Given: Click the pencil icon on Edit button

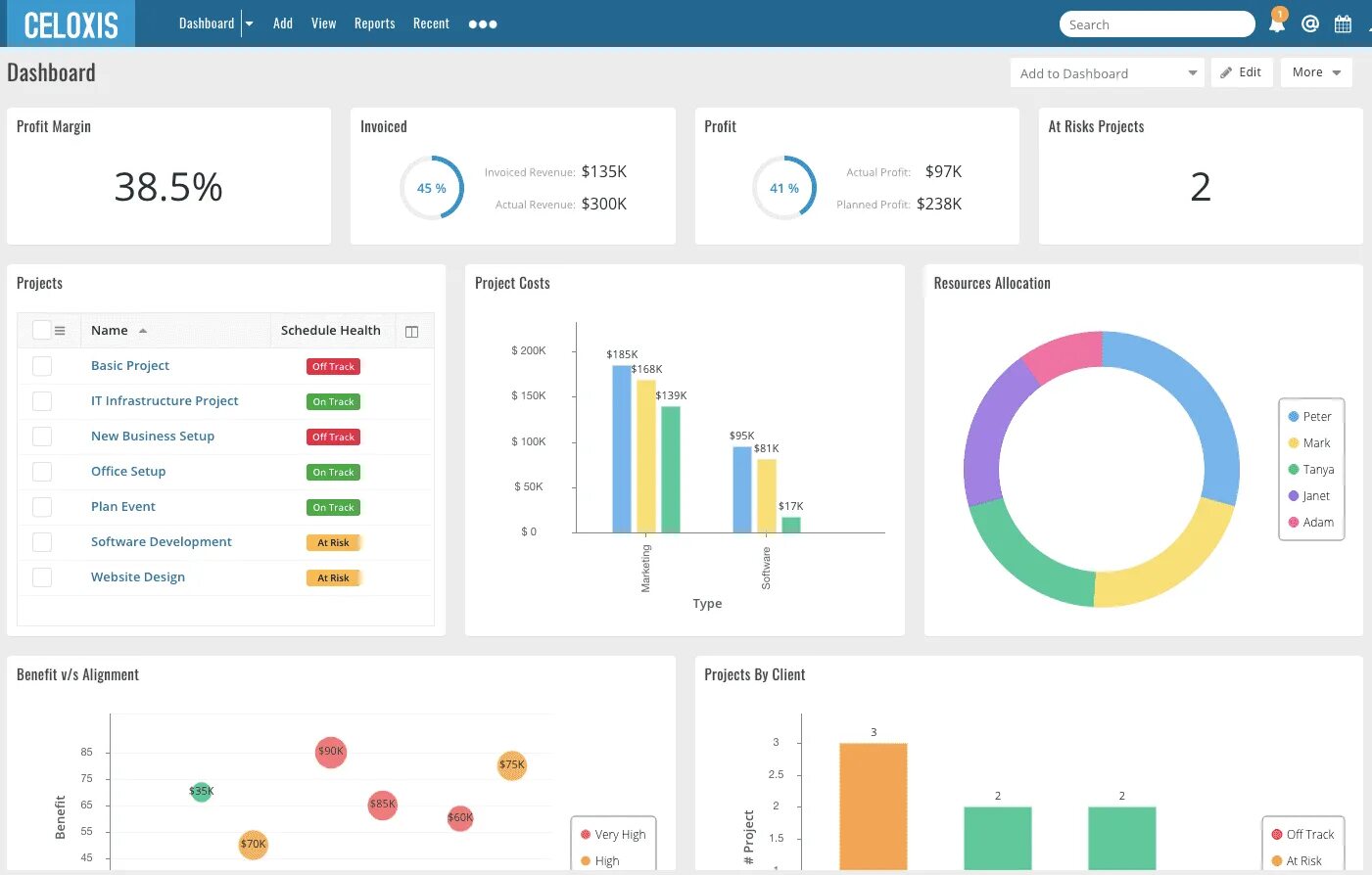Looking at the screenshot, I should click(1226, 72).
